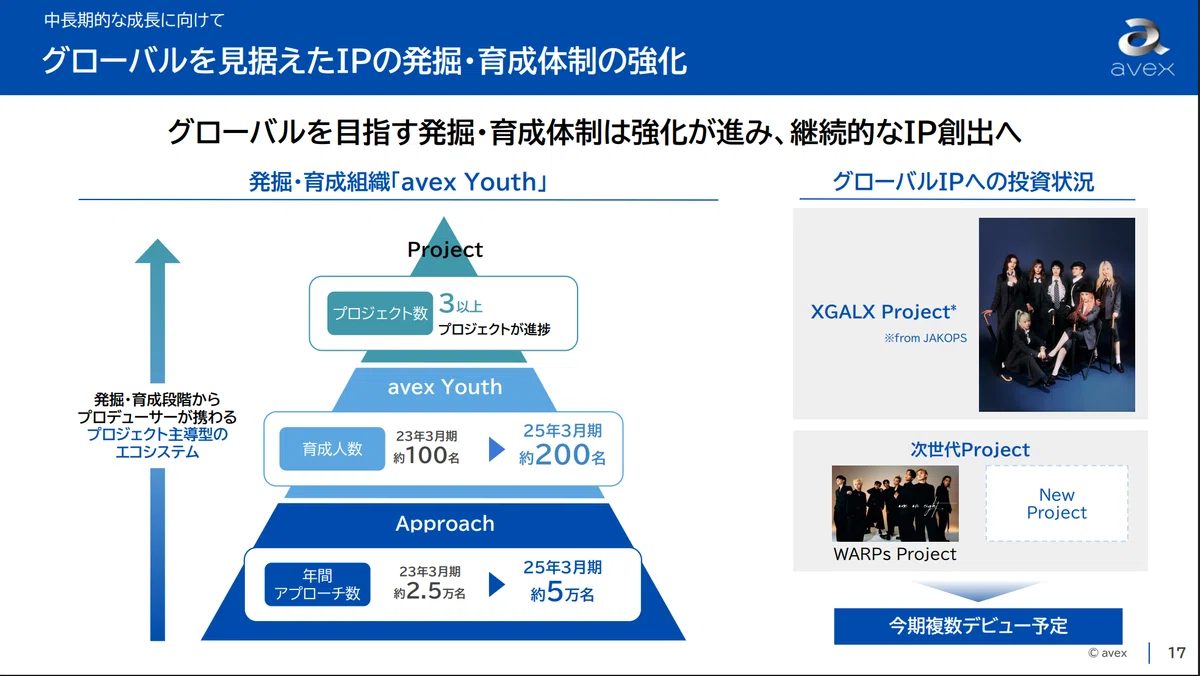
Task: Click the 約2.5万名 approach value
Action: click(430, 592)
